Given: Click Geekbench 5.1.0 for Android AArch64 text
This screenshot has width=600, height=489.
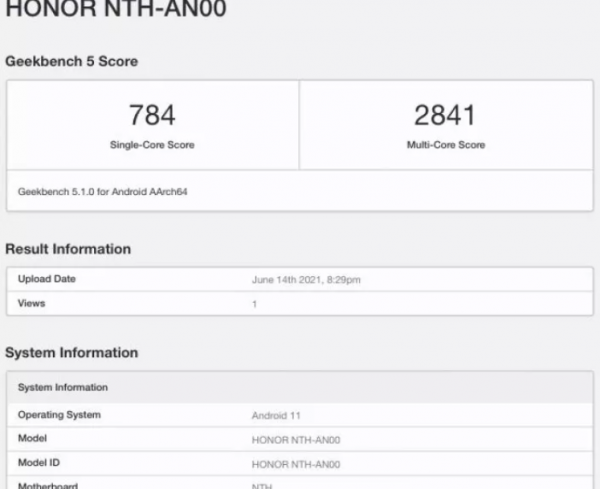Looking at the screenshot, I should click(103, 192).
